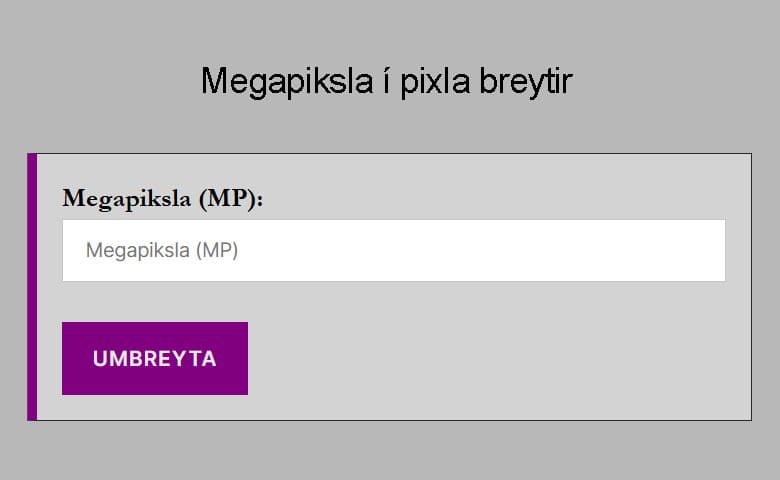Click the gray page background above the title
The height and width of the screenshot is (480, 780).
click(x=386, y=25)
